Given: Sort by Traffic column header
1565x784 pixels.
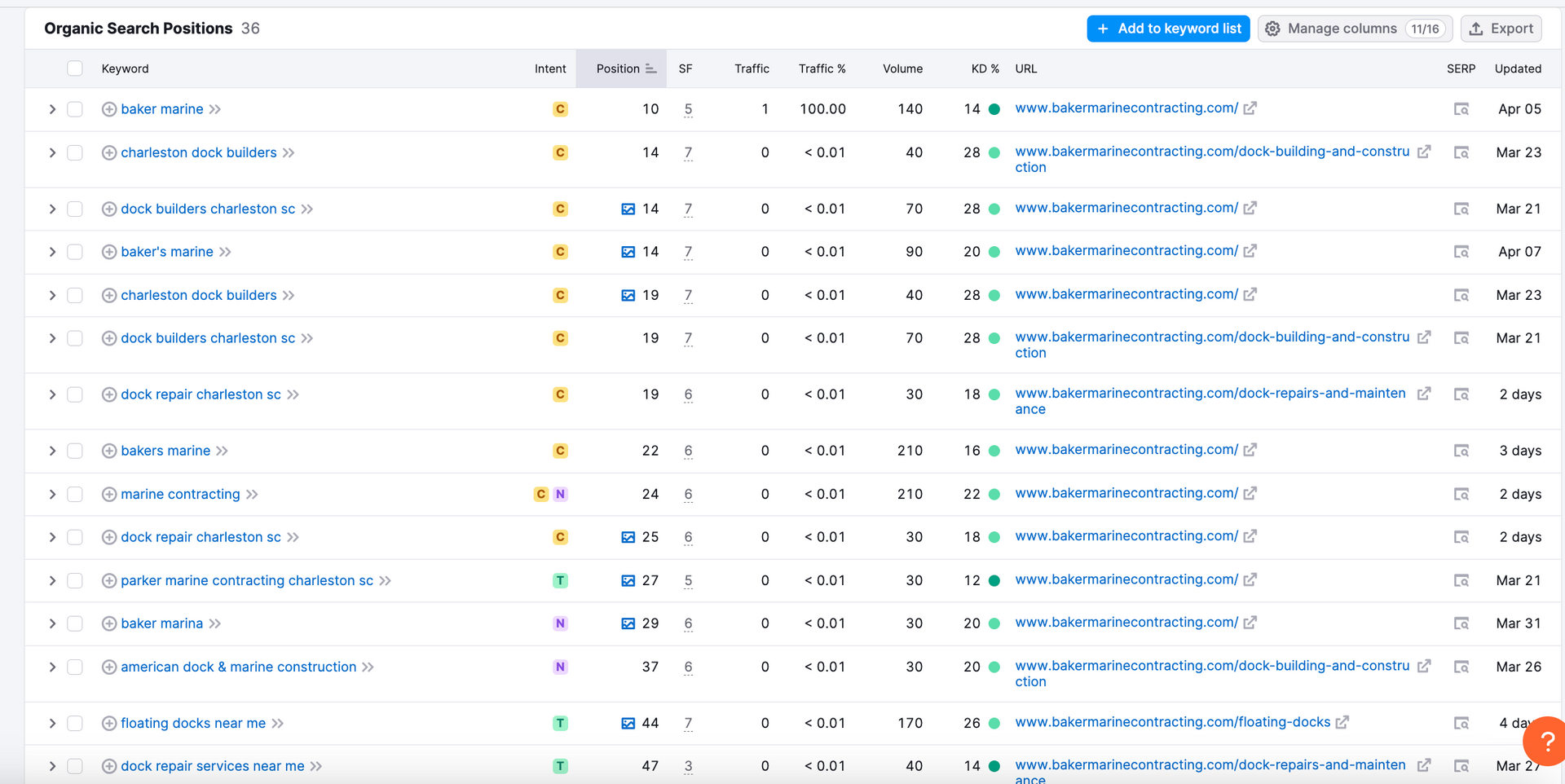Looking at the screenshot, I should coord(752,68).
